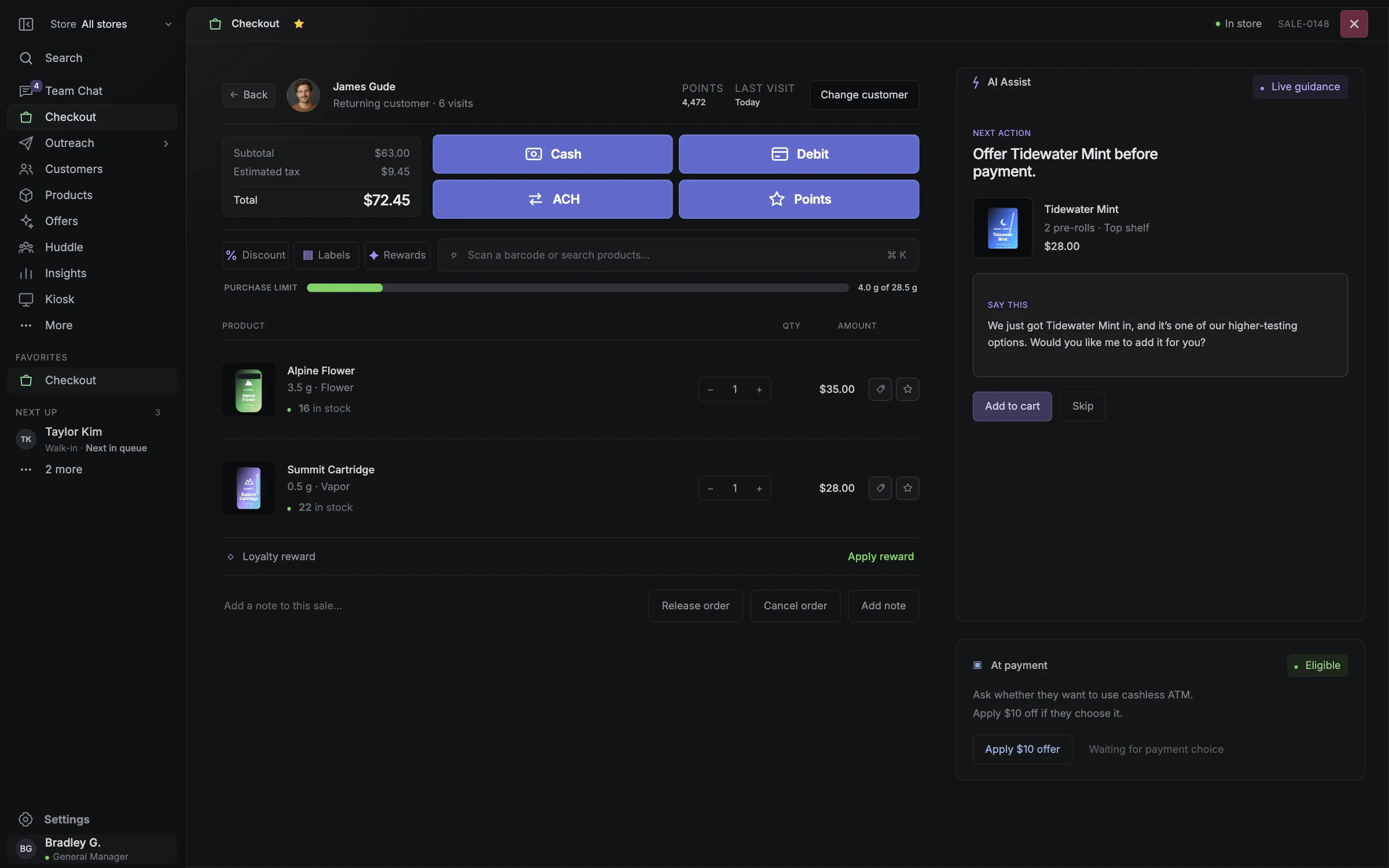The height and width of the screenshot is (868, 1389).
Task: Click the tag icon for Summit Cartridge
Action: [880, 488]
